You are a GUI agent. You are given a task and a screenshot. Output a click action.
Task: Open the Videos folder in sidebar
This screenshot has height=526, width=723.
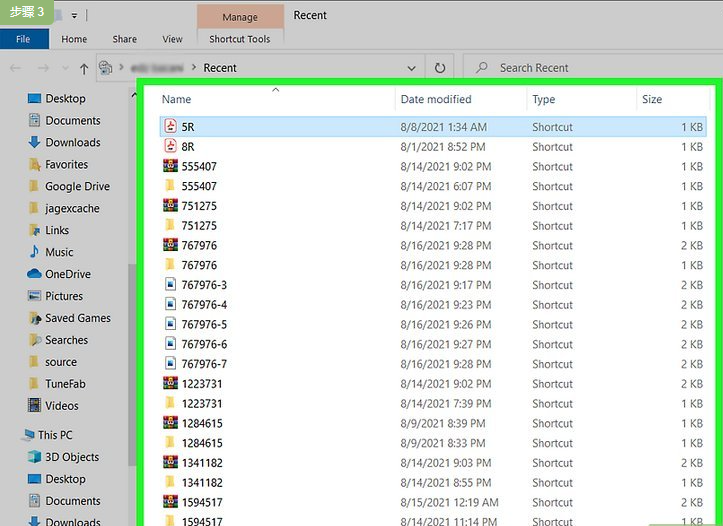pos(53,406)
